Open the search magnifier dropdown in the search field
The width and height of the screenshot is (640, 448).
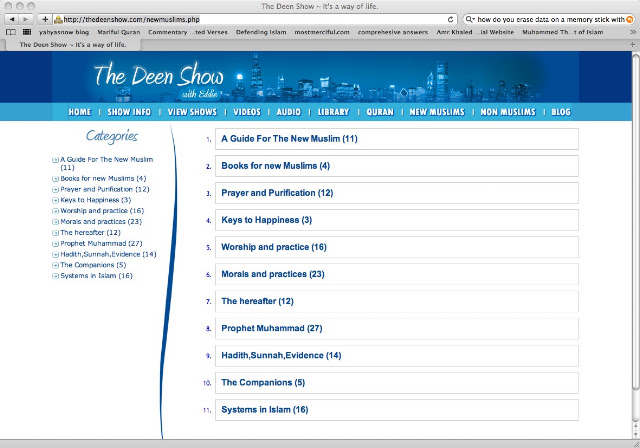(x=470, y=19)
